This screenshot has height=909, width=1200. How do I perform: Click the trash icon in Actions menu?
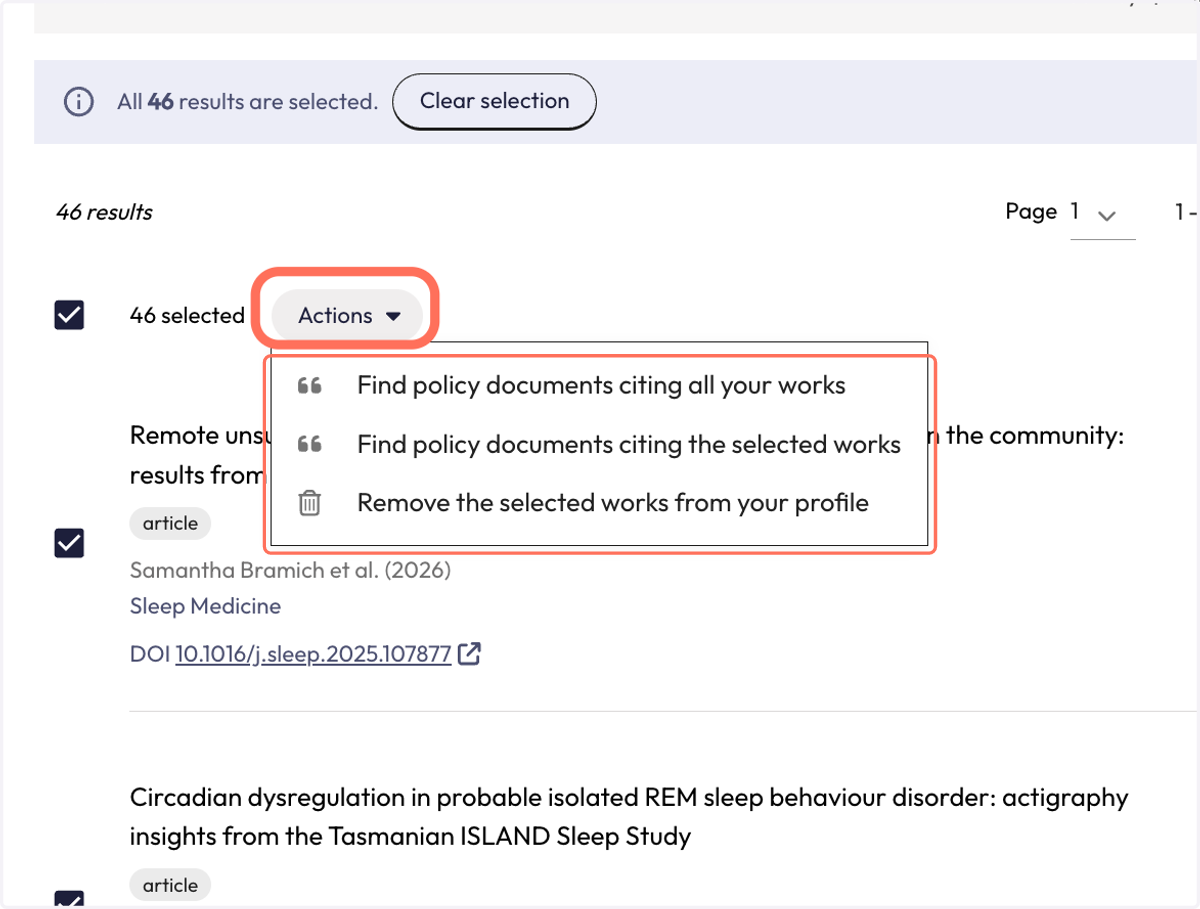point(310,503)
